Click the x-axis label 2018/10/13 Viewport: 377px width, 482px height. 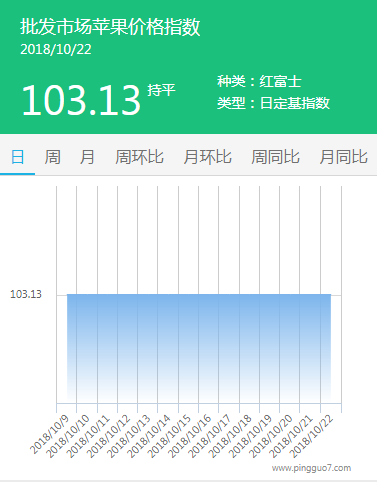point(128,436)
